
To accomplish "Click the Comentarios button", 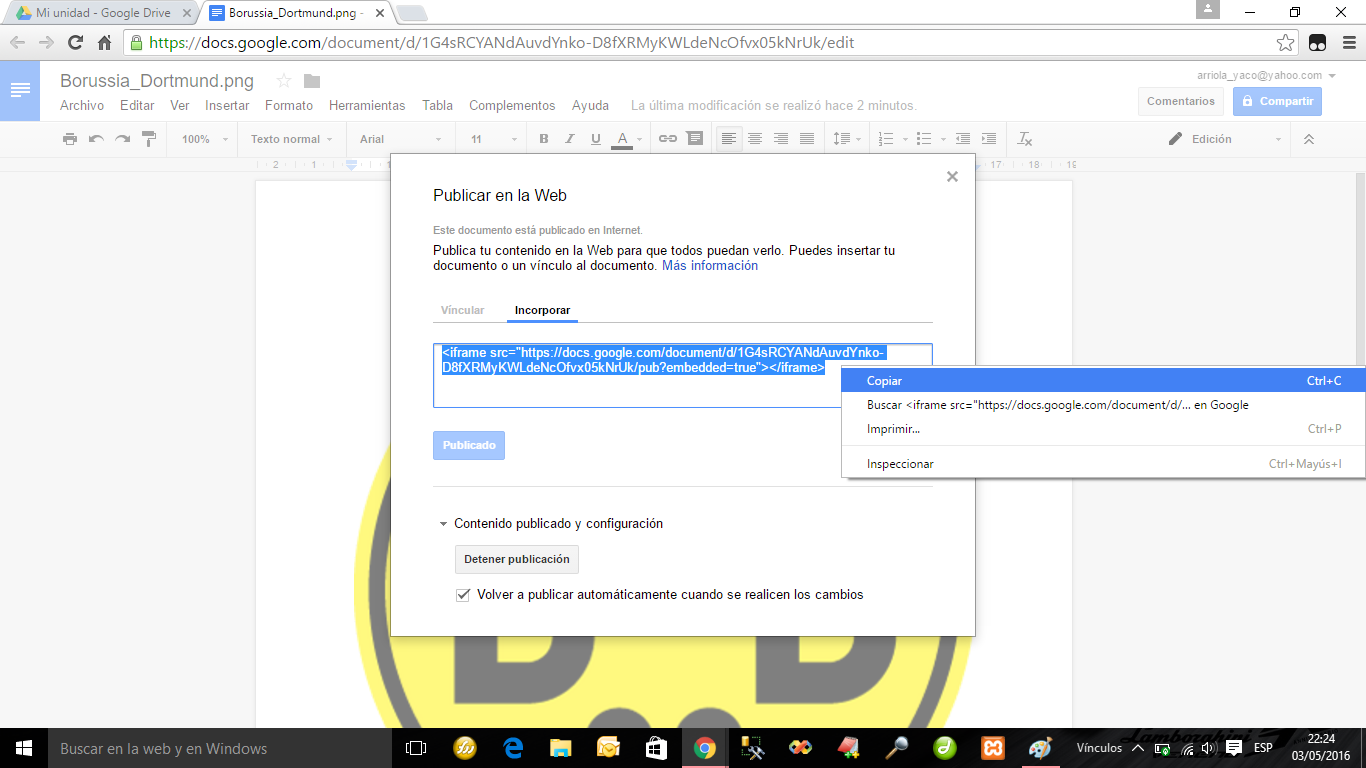I will click(1181, 101).
